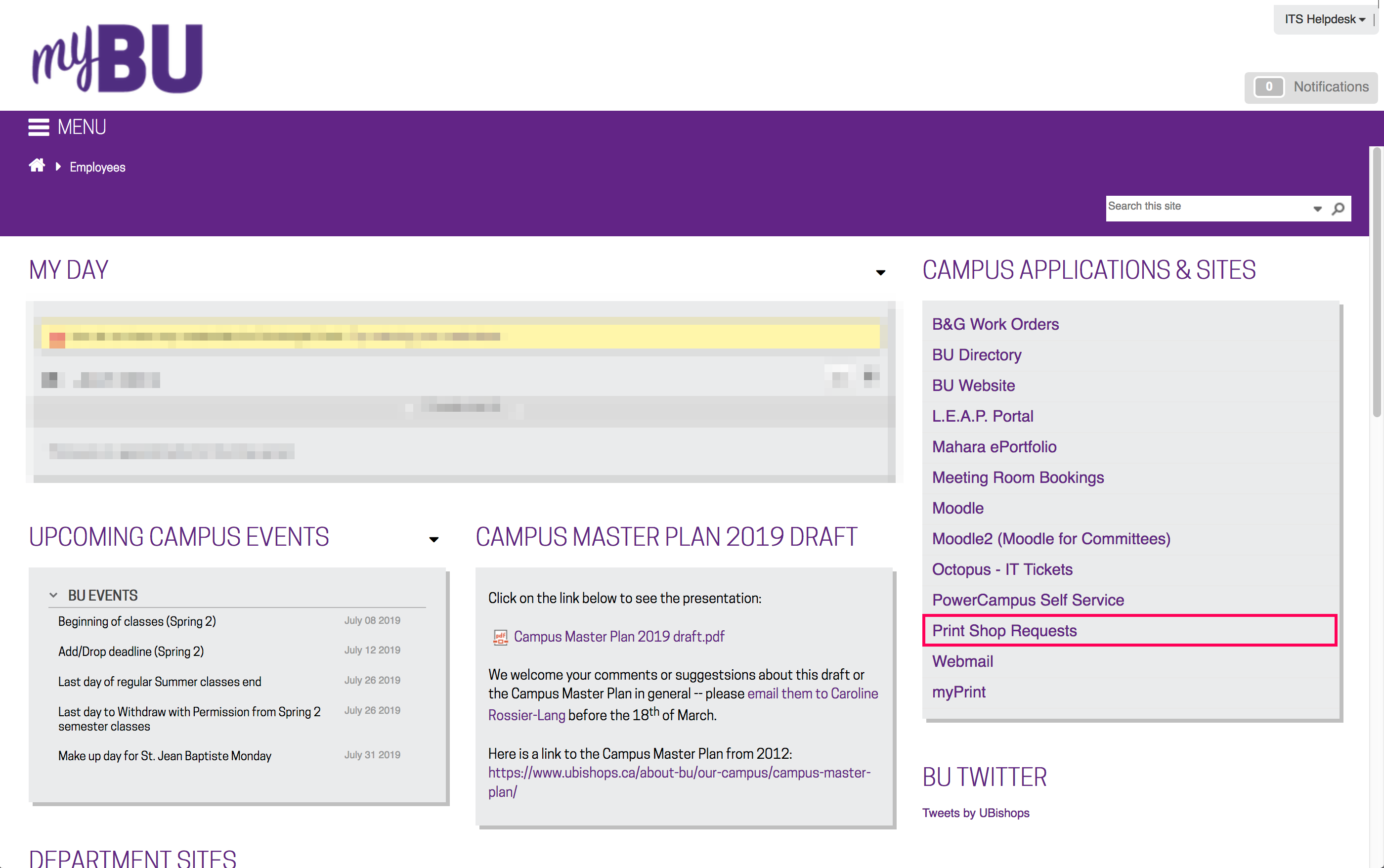Screen dimensions: 1384x868
Task: Click the search magnifier icon
Action: (x=1338, y=209)
